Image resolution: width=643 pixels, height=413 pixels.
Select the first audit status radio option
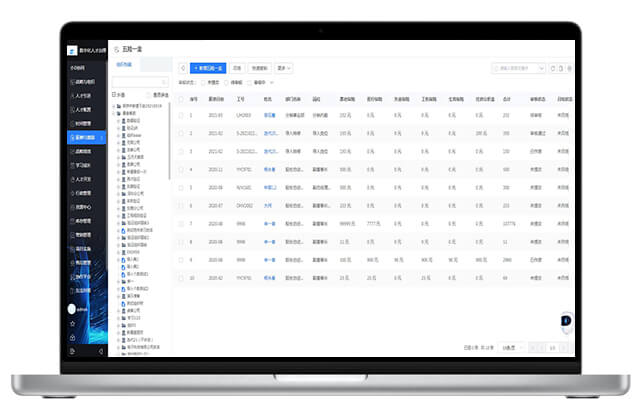[200, 83]
